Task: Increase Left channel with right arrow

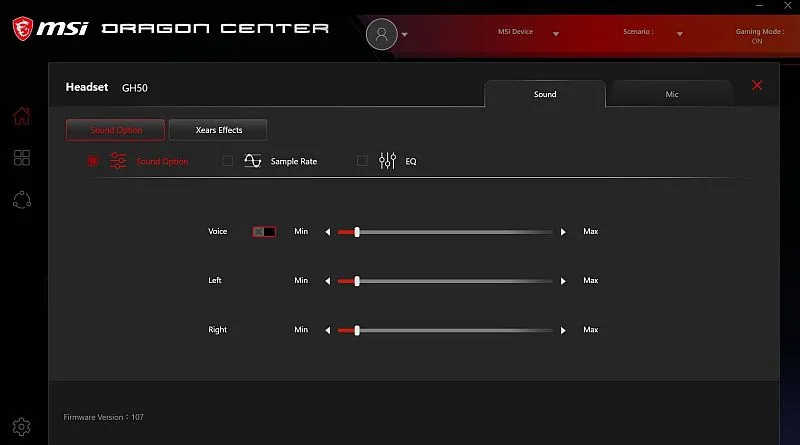Action: 563,281
